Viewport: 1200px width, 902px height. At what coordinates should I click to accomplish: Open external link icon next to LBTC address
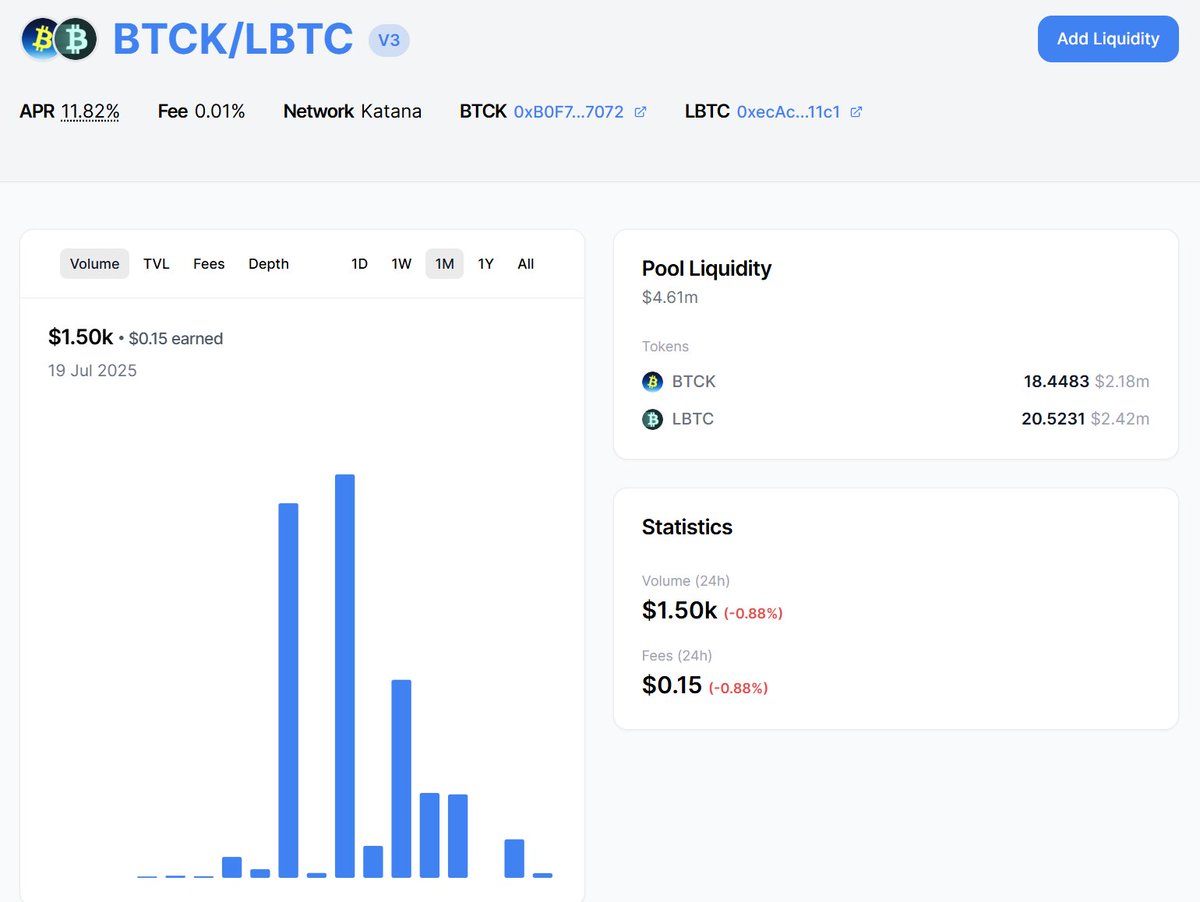point(856,112)
